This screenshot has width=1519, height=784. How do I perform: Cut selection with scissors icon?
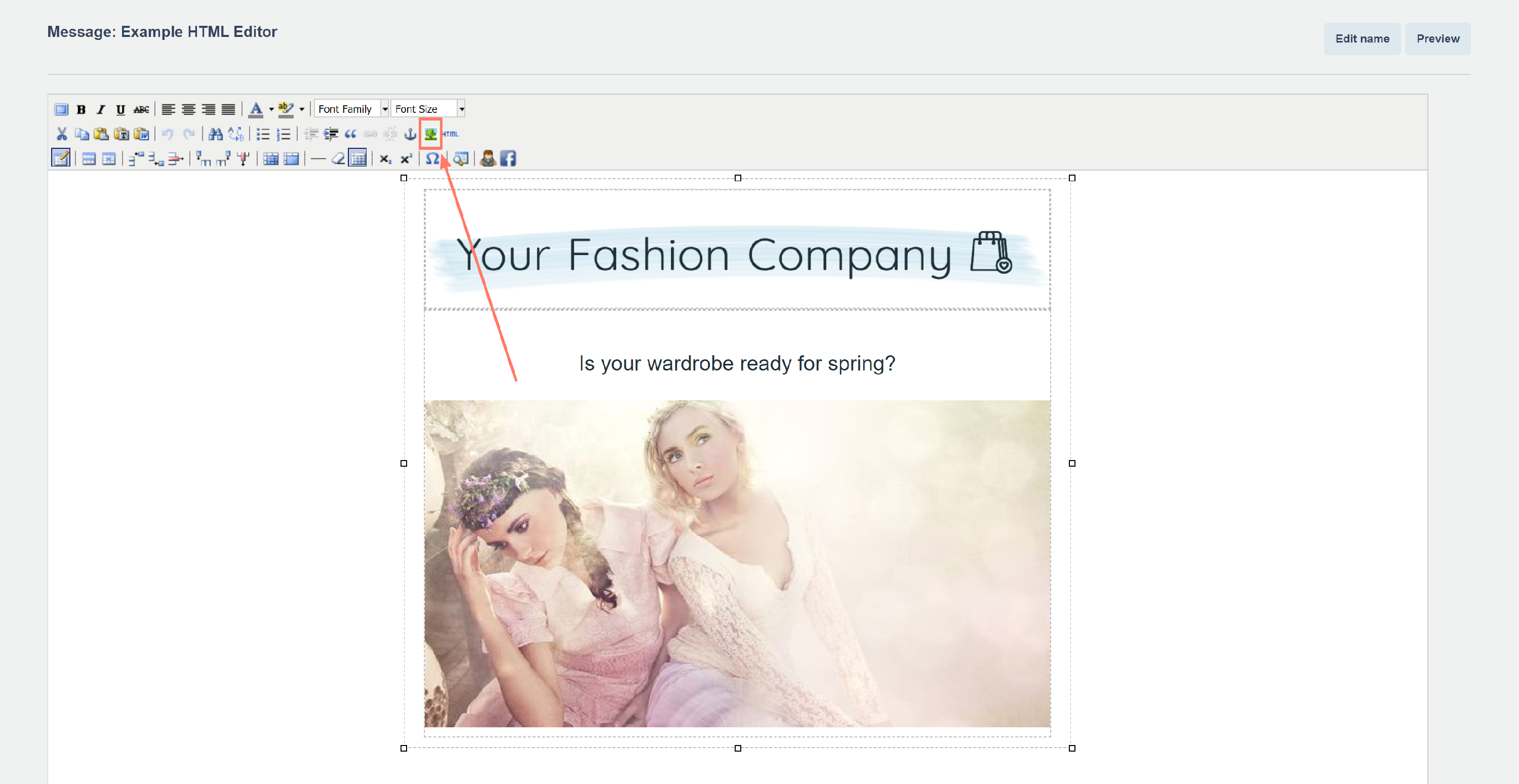click(x=61, y=135)
